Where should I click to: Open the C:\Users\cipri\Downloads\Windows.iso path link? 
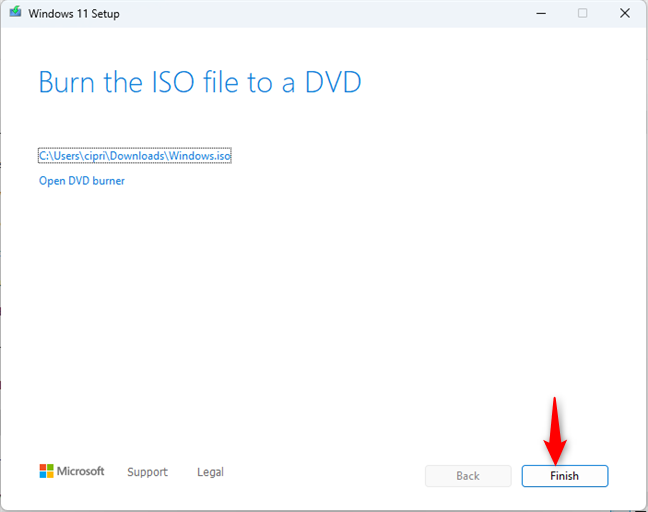pos(135,155)
